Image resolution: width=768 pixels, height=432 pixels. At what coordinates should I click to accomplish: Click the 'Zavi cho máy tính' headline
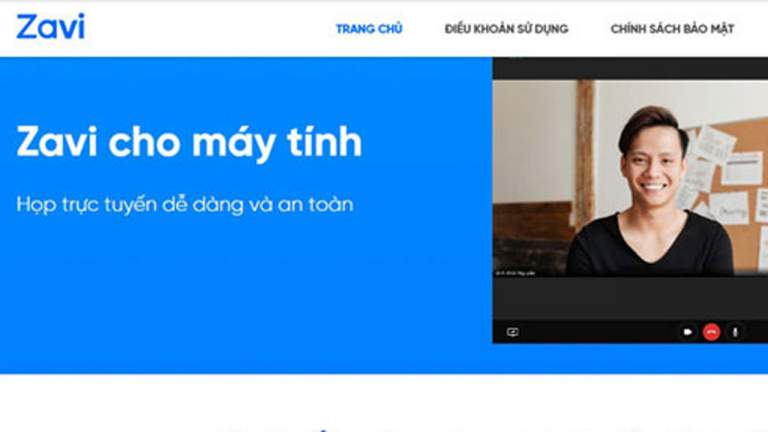[189, 142]
